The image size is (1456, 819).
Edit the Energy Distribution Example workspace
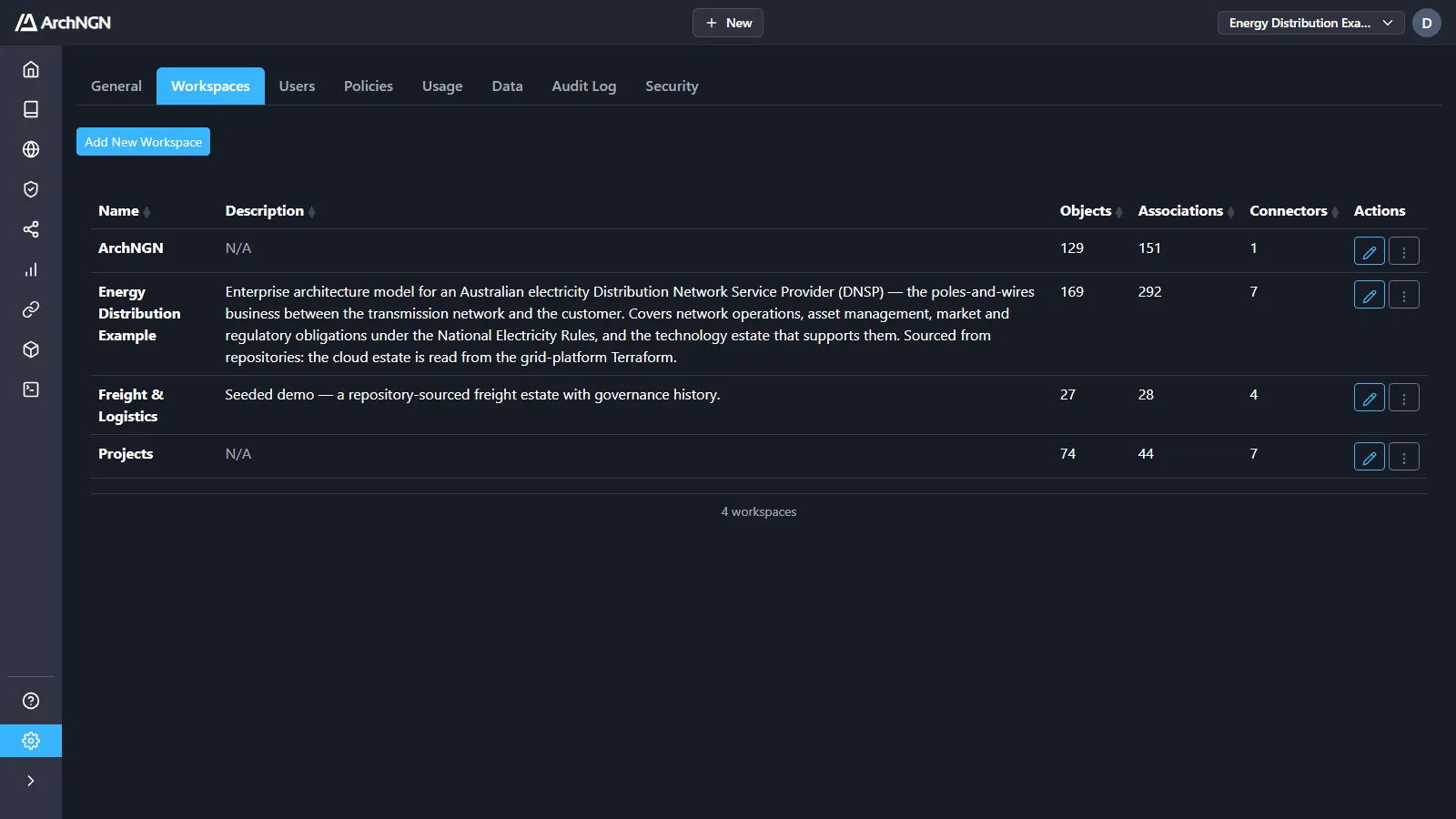[1370, 295]
